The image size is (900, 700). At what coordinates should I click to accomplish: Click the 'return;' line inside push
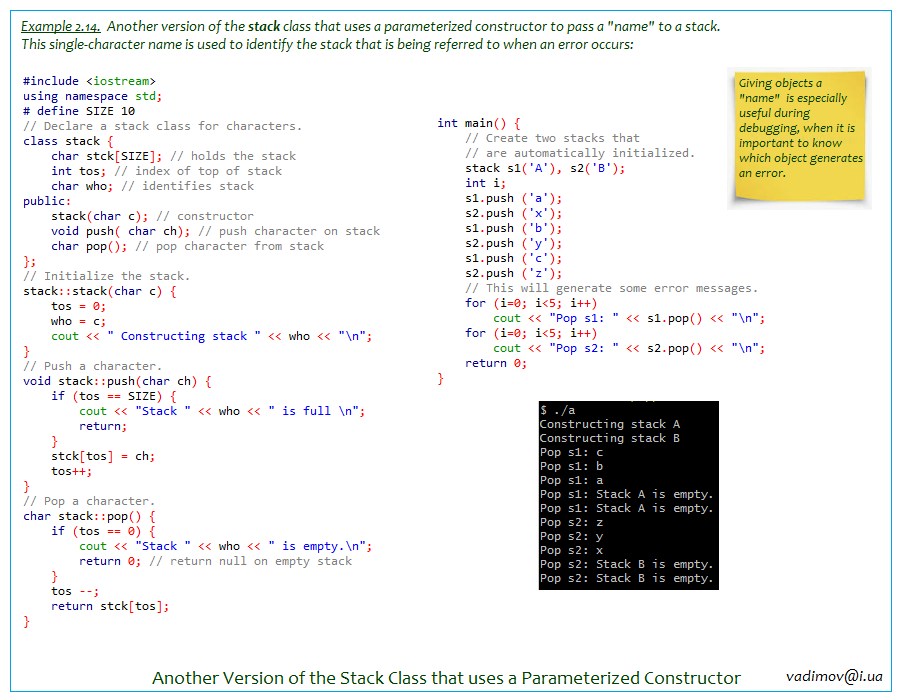pos(103,426)
